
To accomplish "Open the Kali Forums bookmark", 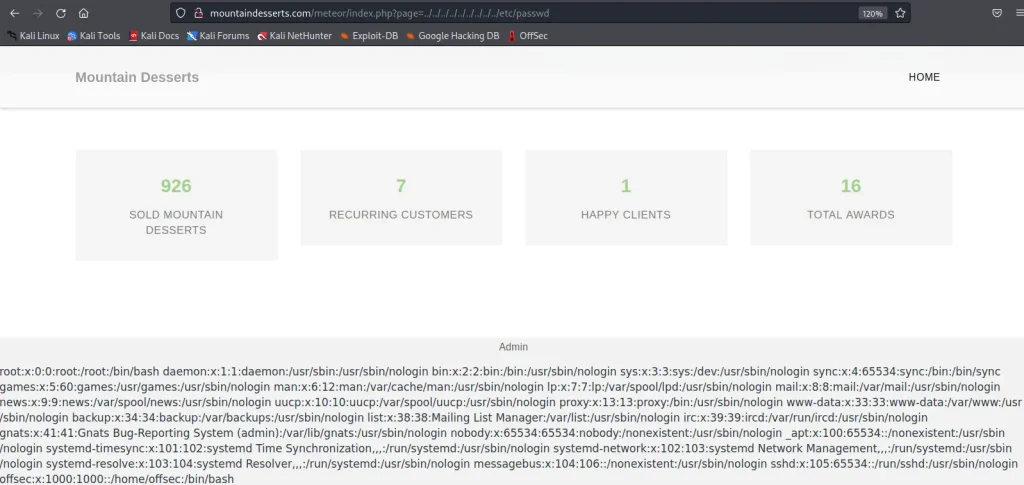I will coord(218,36).
